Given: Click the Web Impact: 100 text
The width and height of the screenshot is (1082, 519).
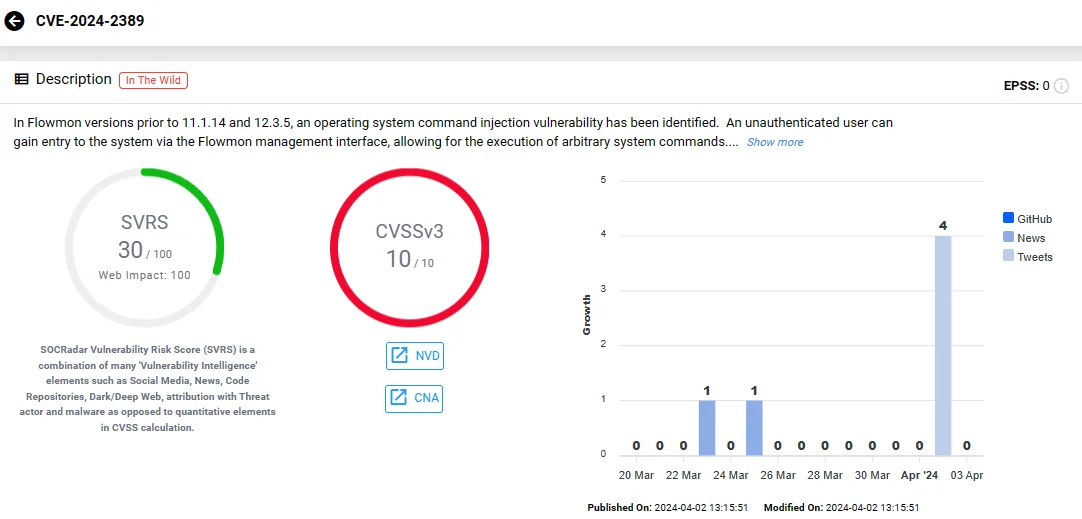Looking at the screenshot, I should 144,275.
